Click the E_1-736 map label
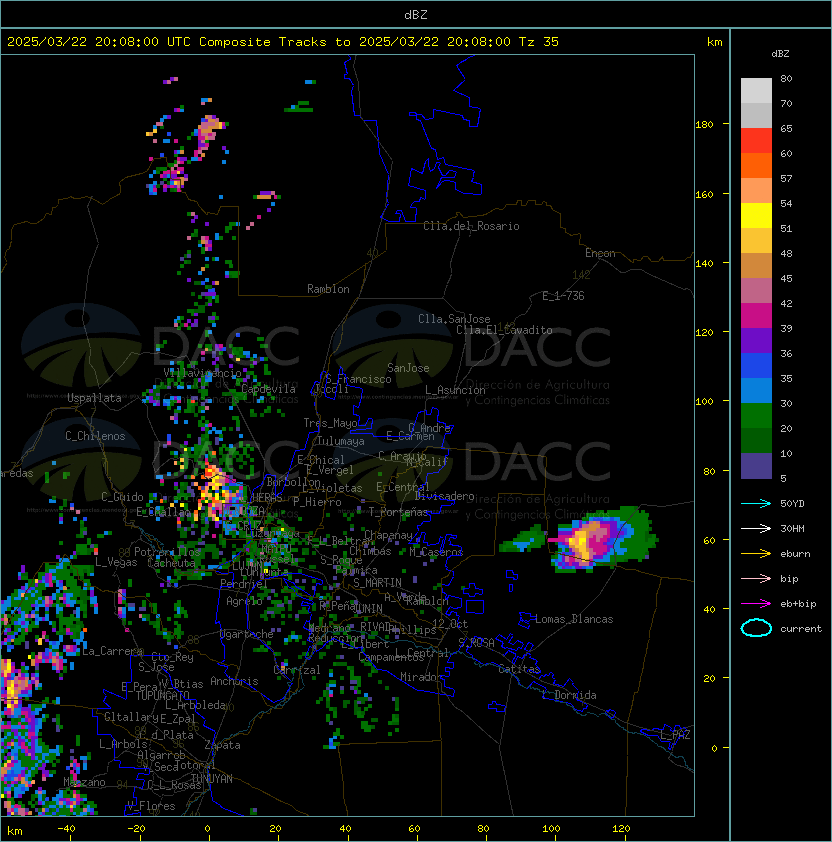Image resolution: width=832 pixels, height=842 pixels. tap(563, 296)
